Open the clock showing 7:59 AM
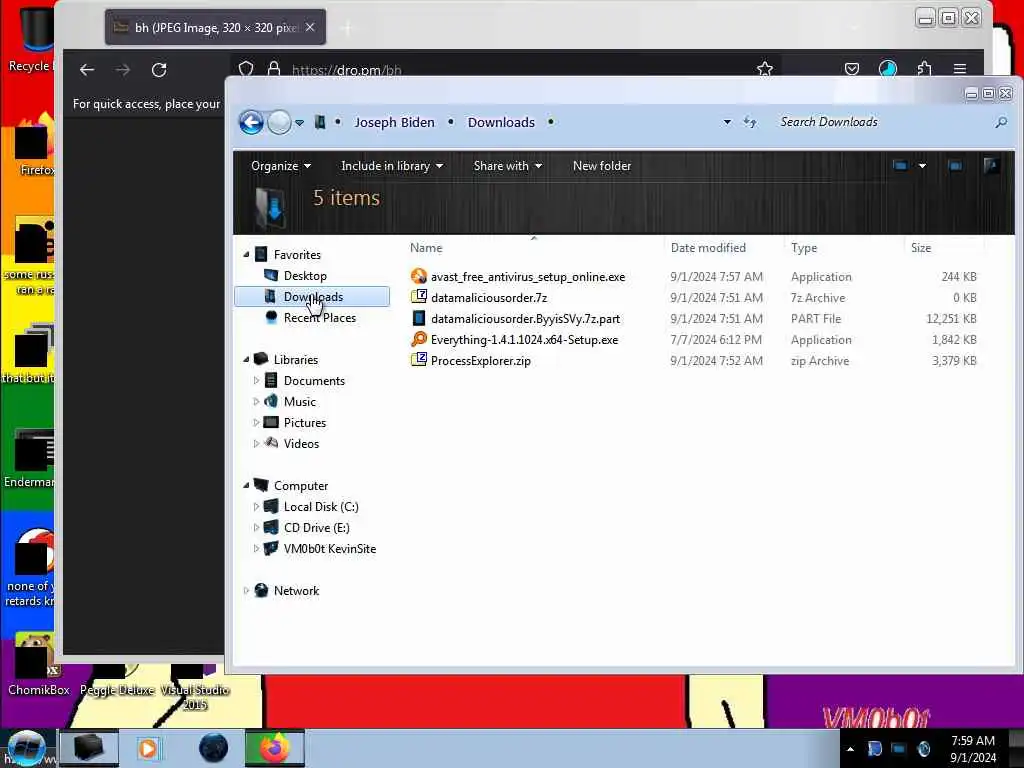 tap(972, 749)
